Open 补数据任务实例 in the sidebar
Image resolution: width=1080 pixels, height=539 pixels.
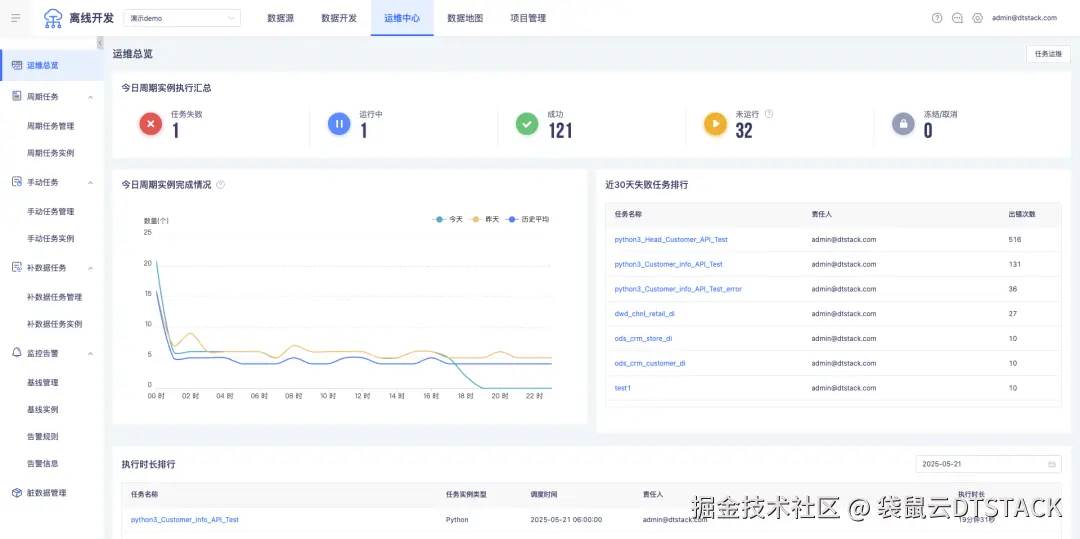coord(52,324)
